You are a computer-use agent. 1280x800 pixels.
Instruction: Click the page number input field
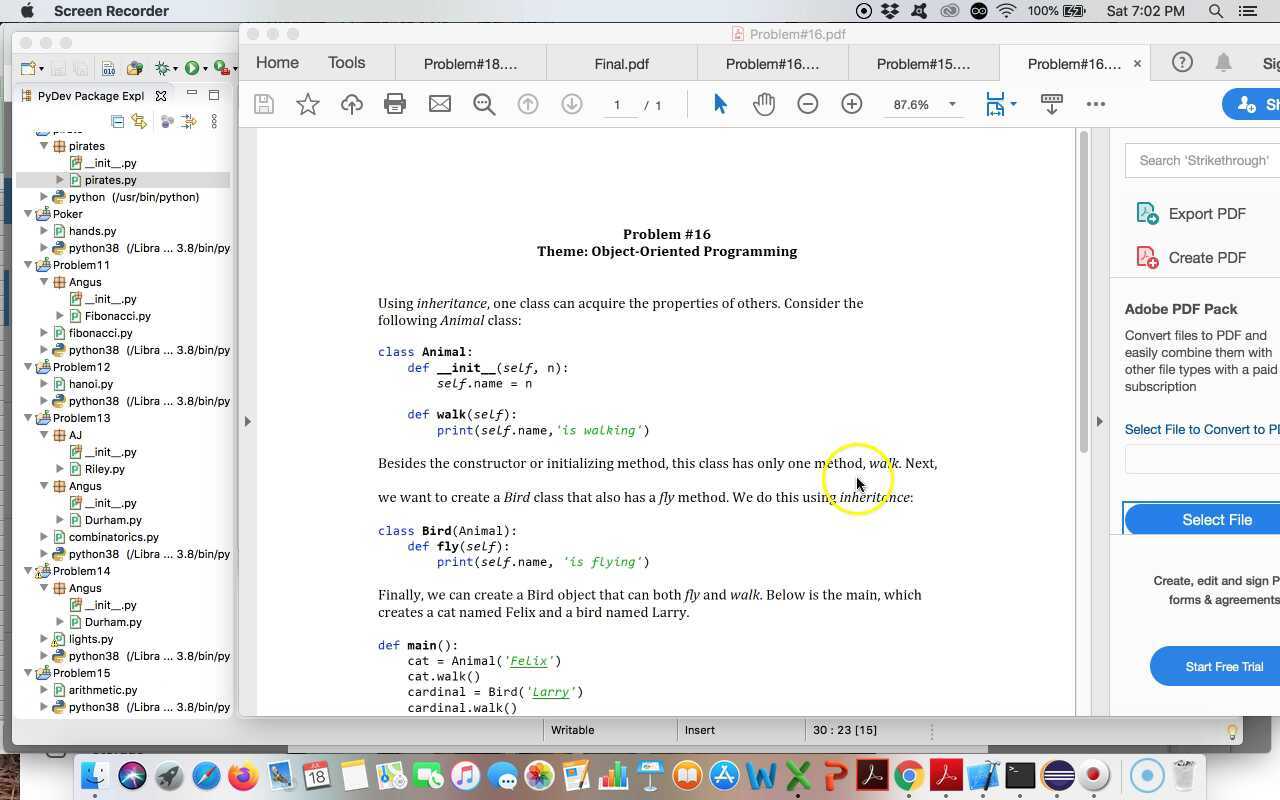(617, 104)
